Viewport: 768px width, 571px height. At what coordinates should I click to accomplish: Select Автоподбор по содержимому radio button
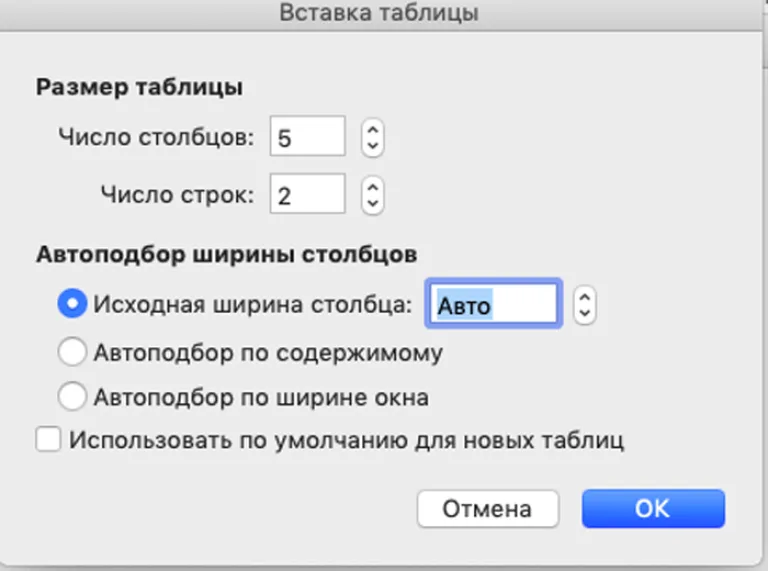coord(72,351)
